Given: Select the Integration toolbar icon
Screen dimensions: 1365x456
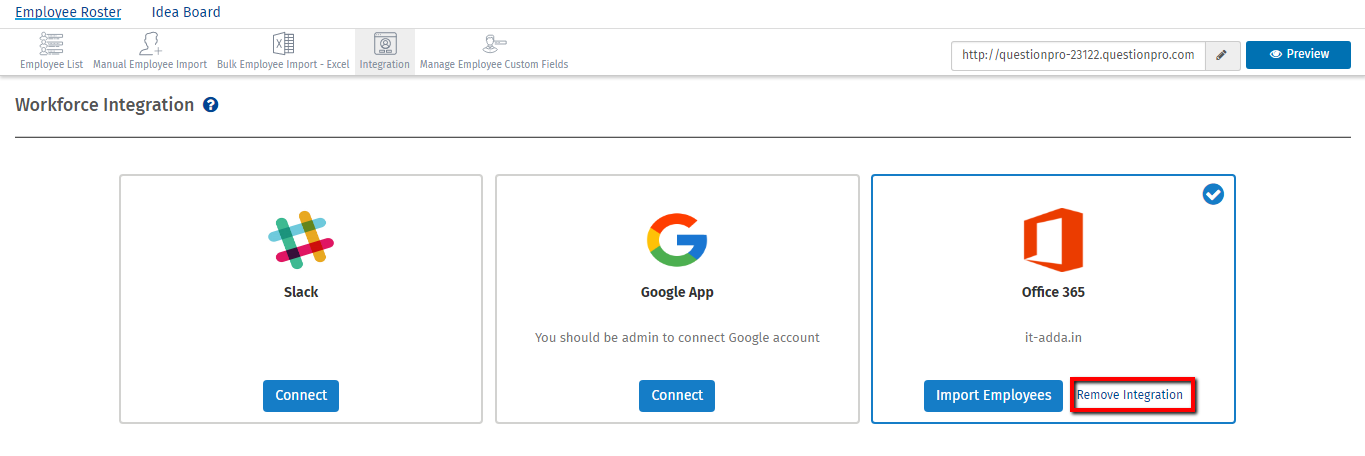Looking at the screenshot, I should (x=385, y=44).
